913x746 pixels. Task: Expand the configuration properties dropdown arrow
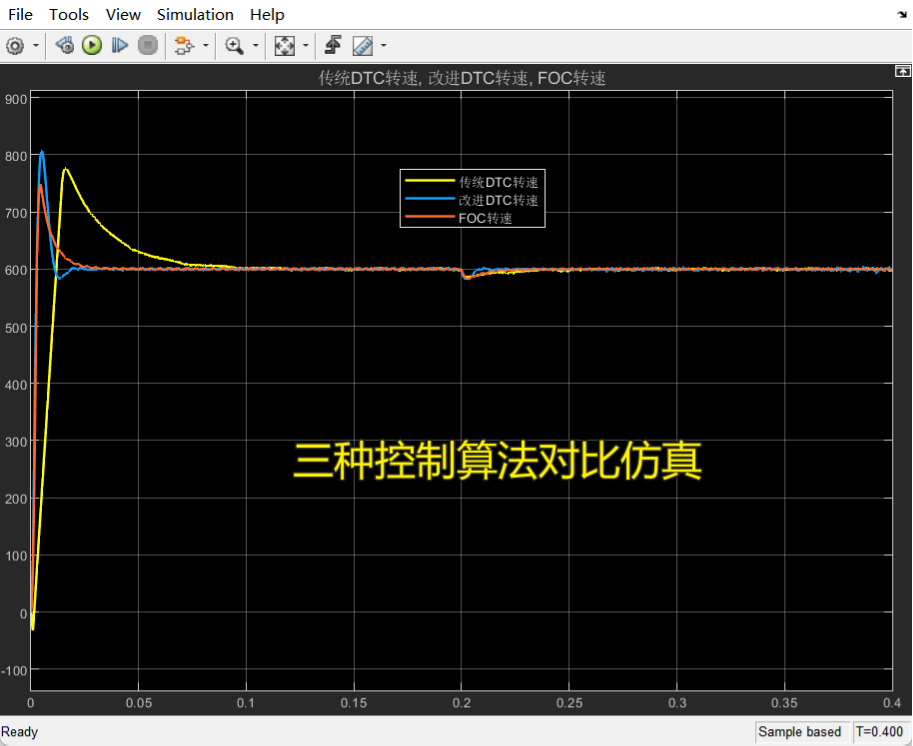coord(36,45)
